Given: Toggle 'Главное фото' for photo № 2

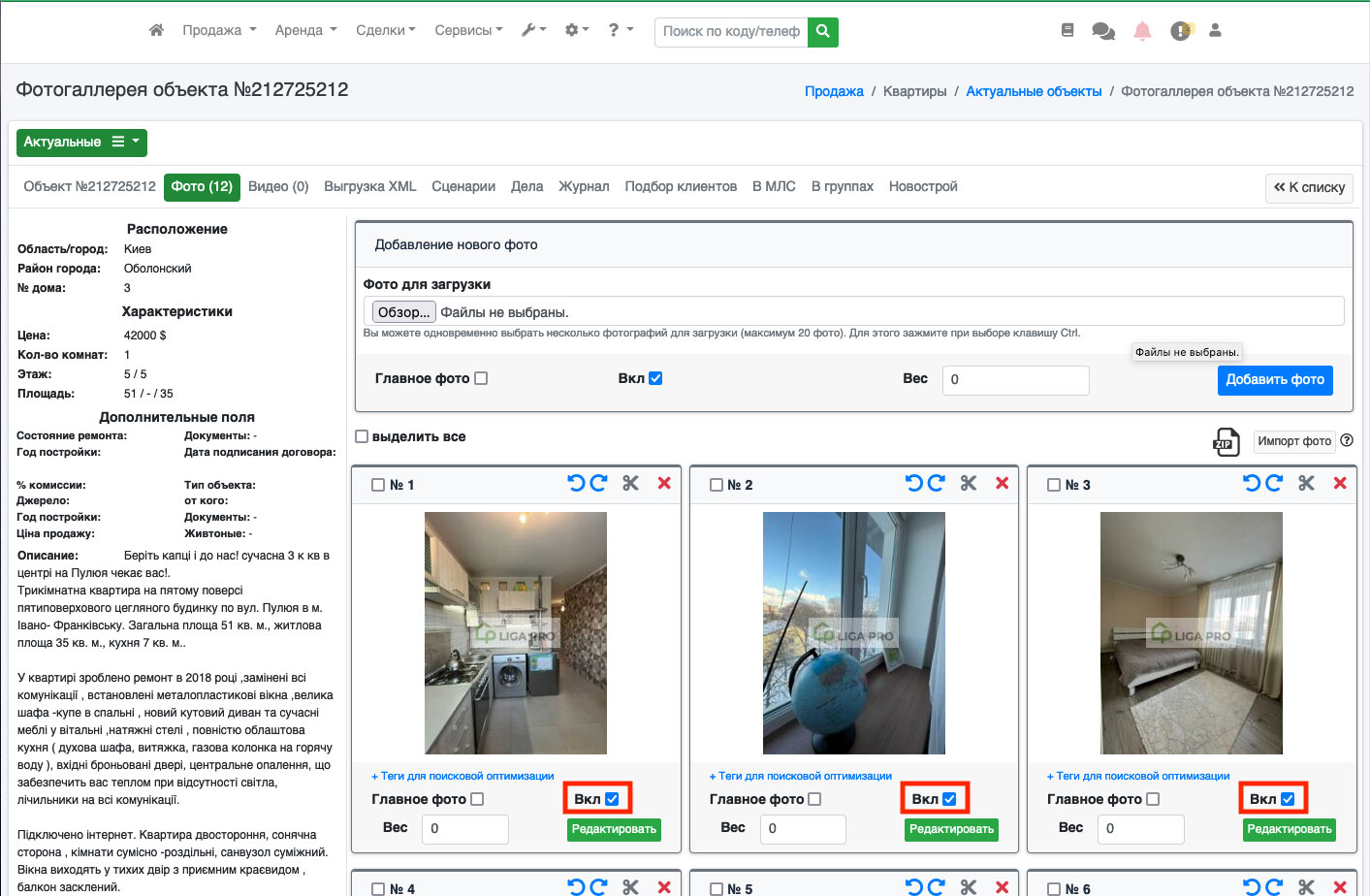Looking at the screenshot, I should (x=814, y=799).
